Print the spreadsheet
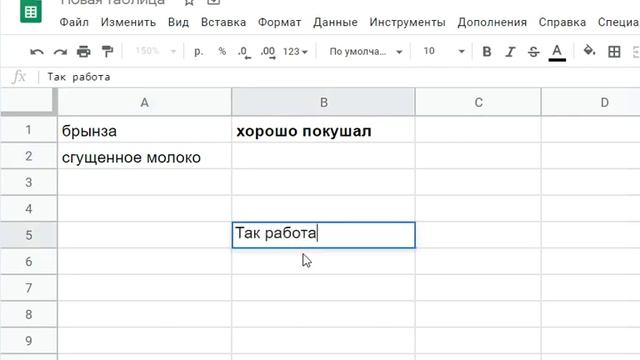 coord(84,52)
